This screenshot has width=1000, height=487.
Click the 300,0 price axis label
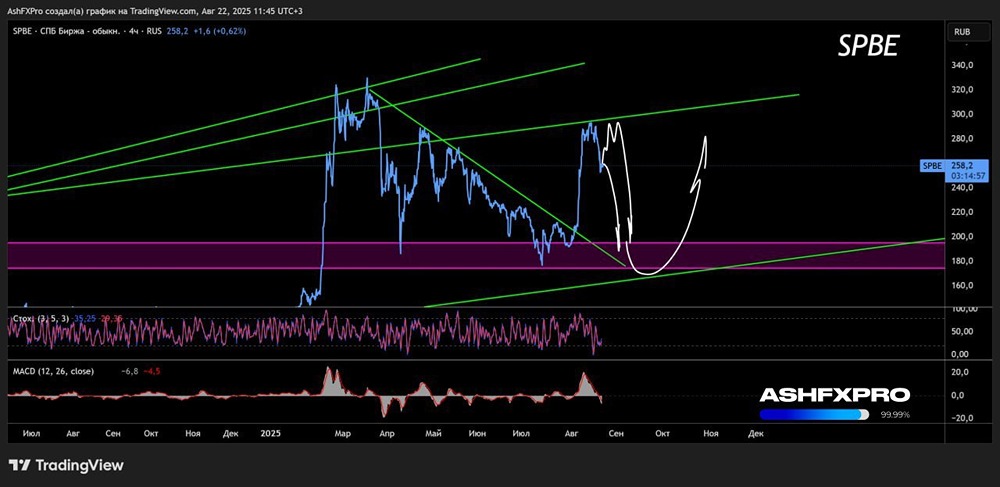click(x=962, y=115)
